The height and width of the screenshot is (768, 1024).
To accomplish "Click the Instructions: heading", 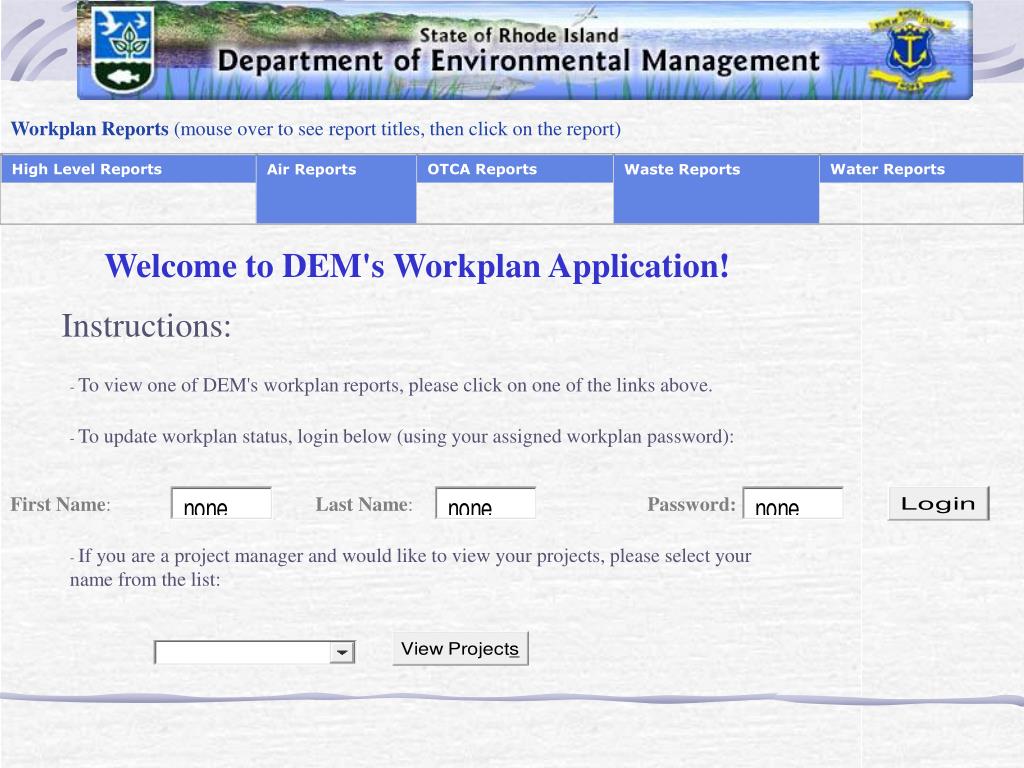I will (146, 326).
